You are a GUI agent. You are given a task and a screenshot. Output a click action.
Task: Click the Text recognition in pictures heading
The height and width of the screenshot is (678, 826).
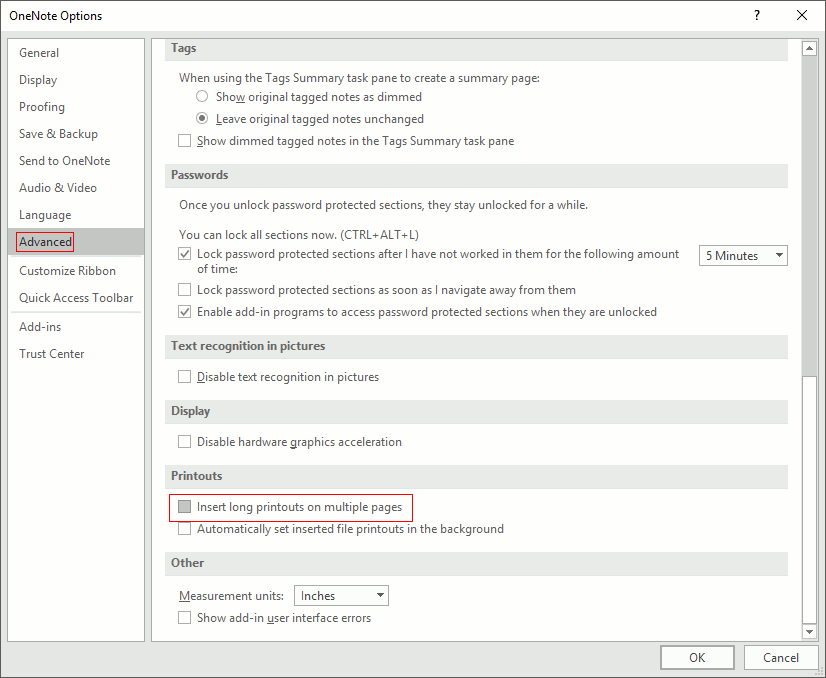pyautogui.click(x=248, y=346)
